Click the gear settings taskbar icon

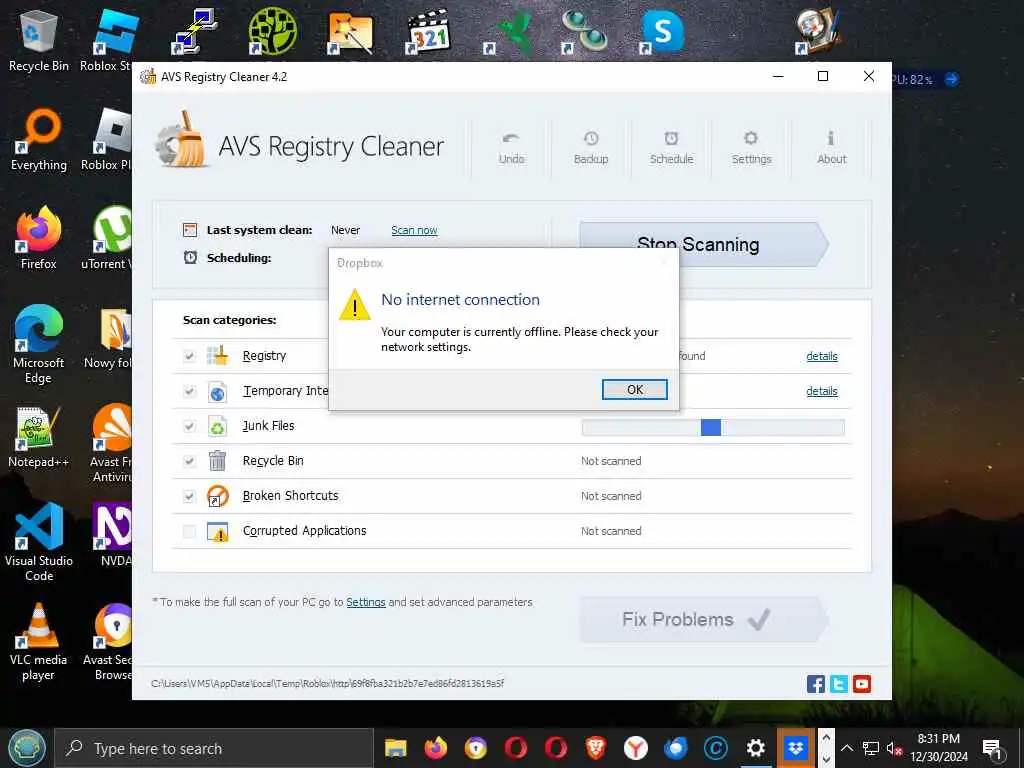(x=756, y=748)
